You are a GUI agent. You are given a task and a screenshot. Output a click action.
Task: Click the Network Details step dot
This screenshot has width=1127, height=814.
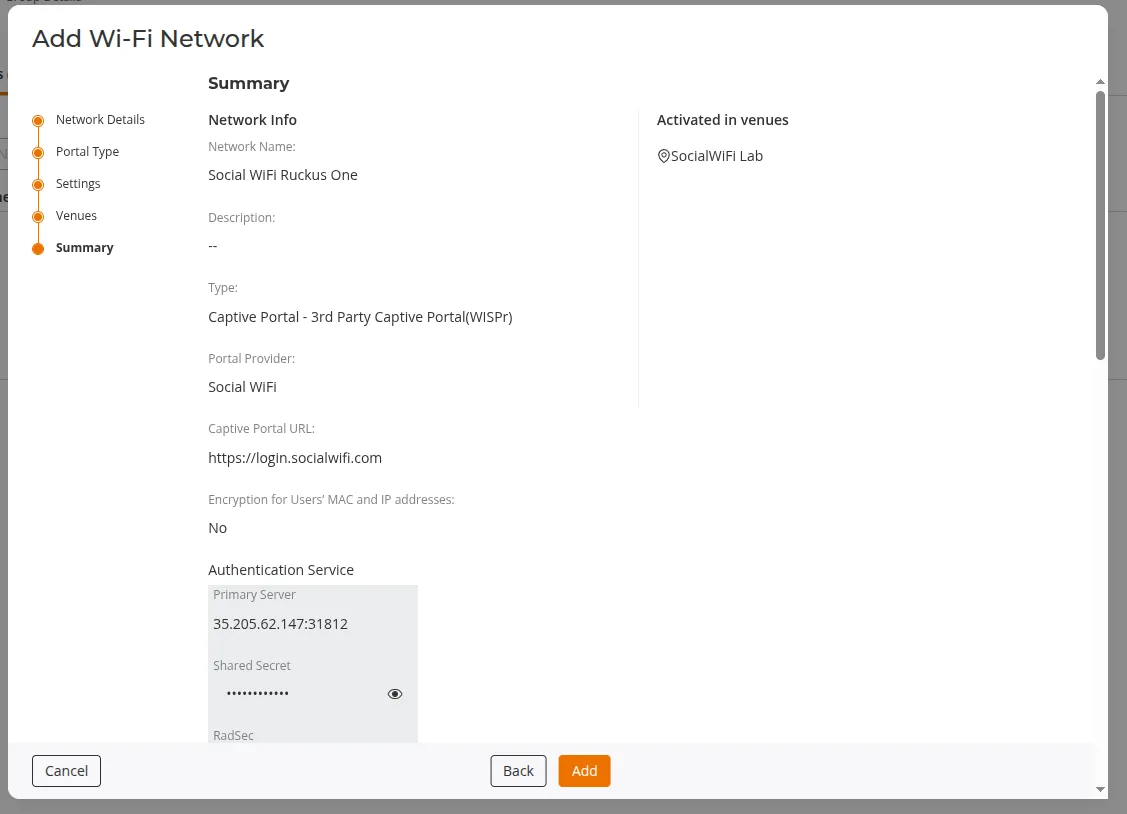38,121
